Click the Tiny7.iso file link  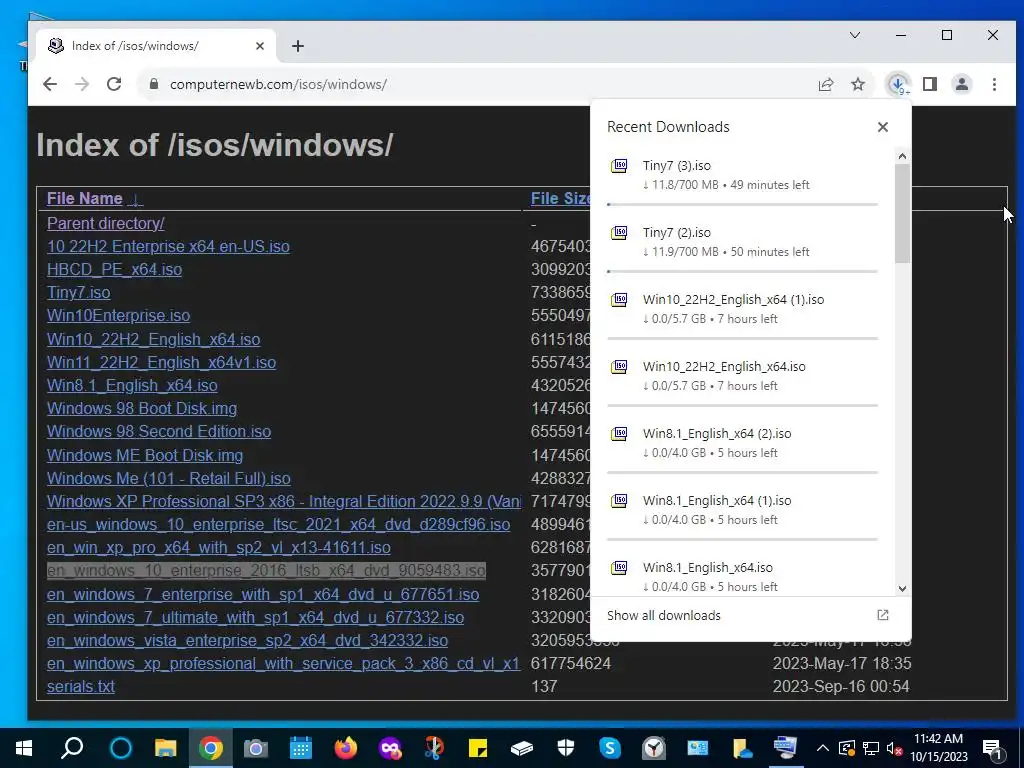(x=78, y=293)
